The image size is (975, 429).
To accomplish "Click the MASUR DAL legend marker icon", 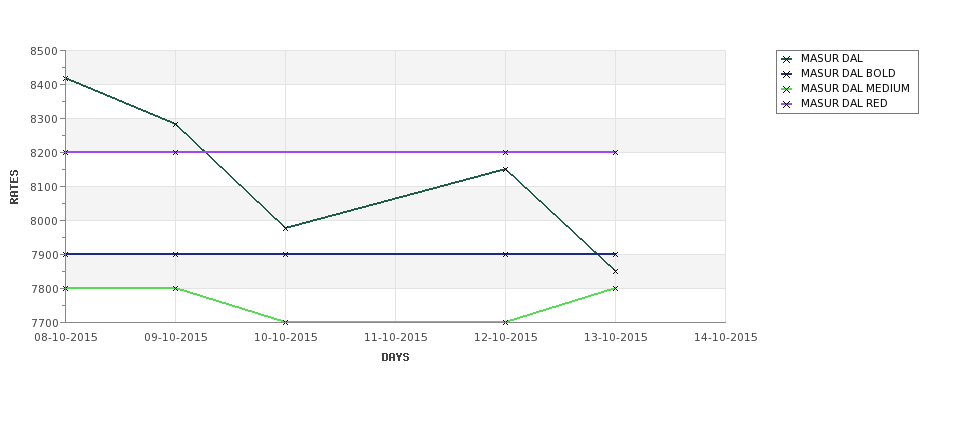I will (x=787, y=59).
